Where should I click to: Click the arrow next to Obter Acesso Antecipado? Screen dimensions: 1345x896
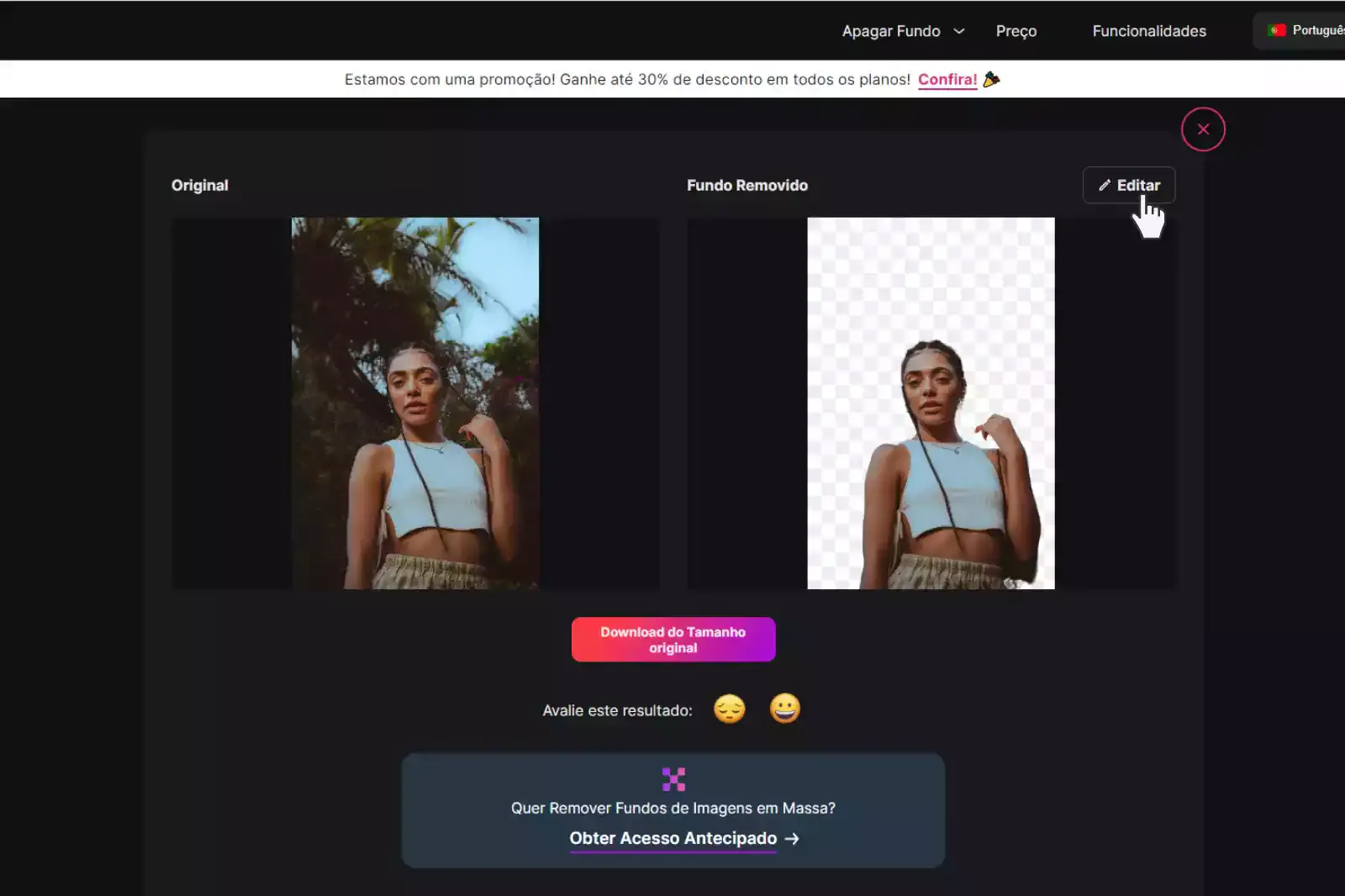tap(792, 839)
